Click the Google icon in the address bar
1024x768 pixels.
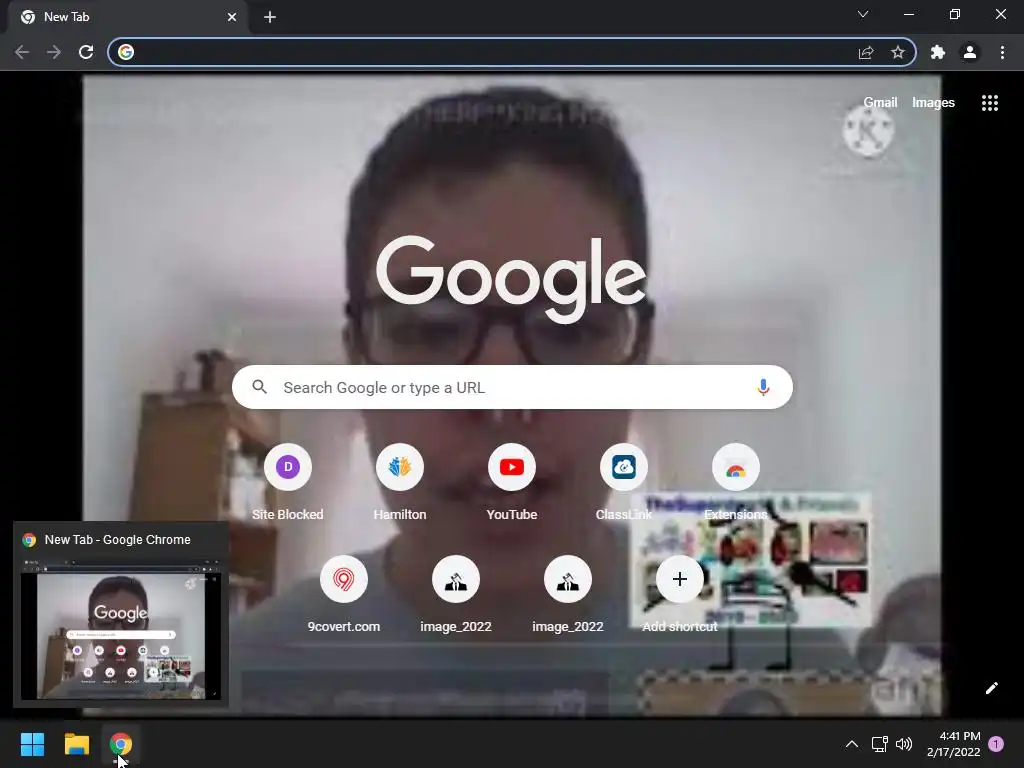(x=126, y=52)
